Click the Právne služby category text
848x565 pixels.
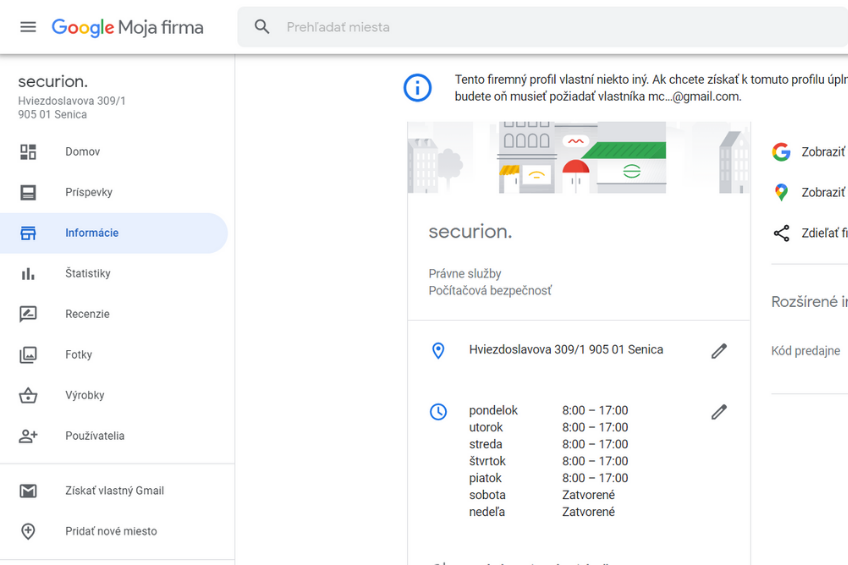(x=465, y=274)
